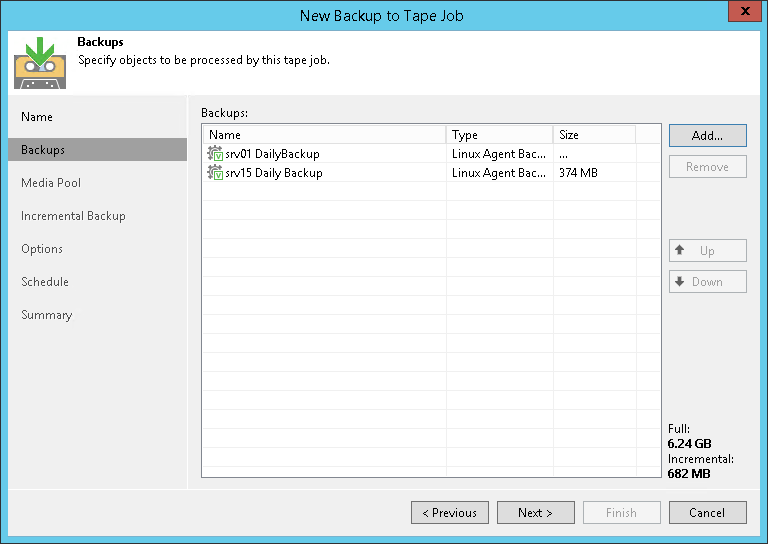This screenshot has width=768, height=544.
Task: Jump to the Schedule step
Action: click(x=45, y=282)
